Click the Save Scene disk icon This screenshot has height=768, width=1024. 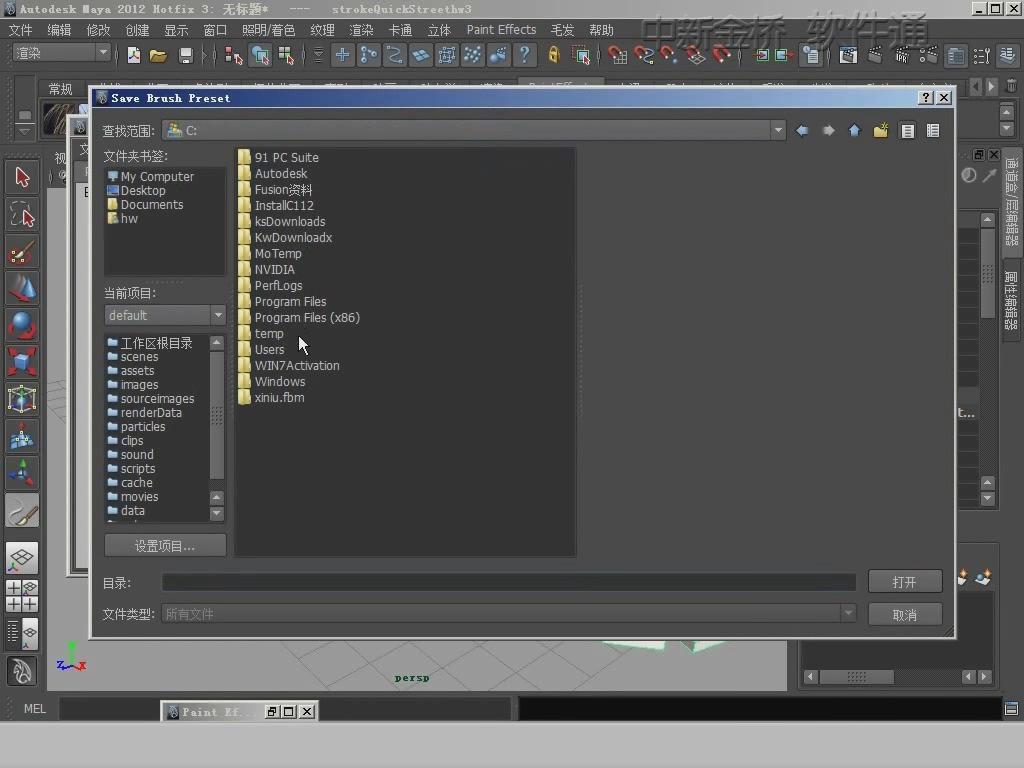185,56
